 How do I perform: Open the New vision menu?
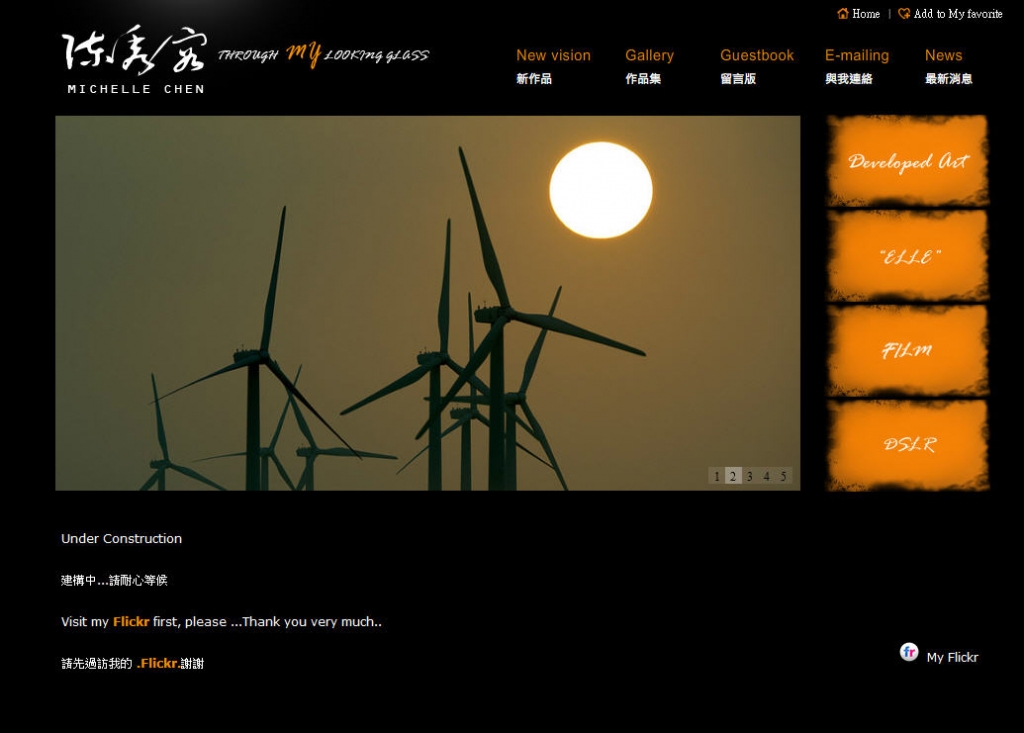pyautogui.click(x=553, y=56)
